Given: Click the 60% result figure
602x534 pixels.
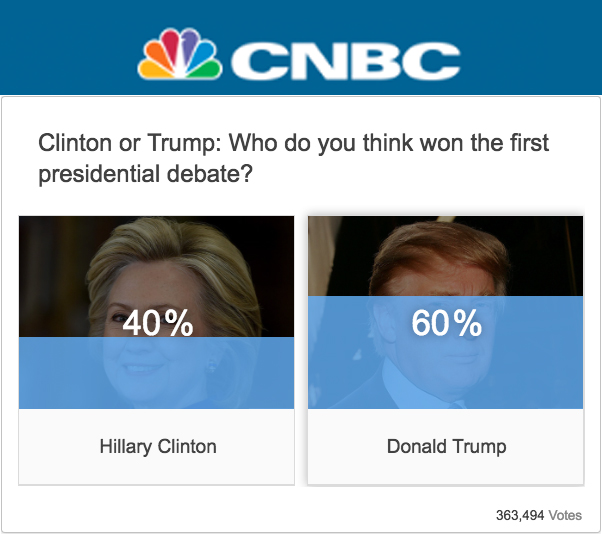Looking at the screenshot, I should click(447, 323).
